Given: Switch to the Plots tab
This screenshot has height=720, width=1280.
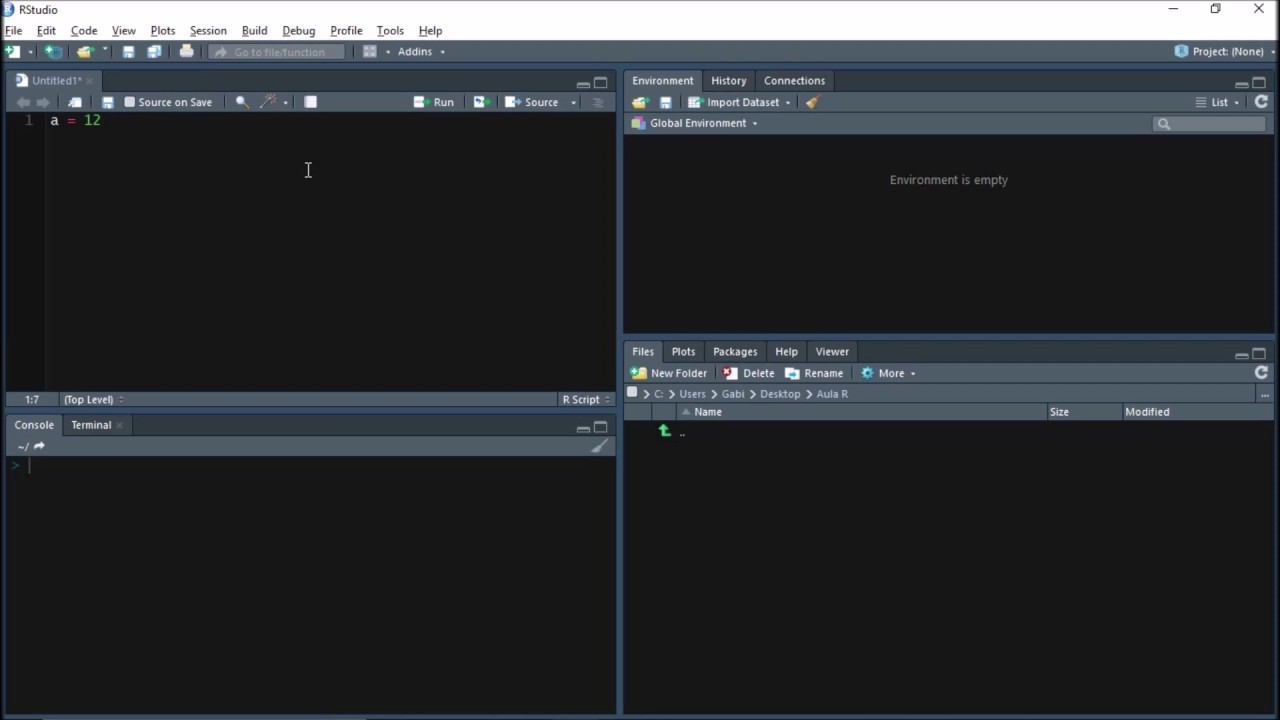Looking at the screenshot, I should click(684, 352).
